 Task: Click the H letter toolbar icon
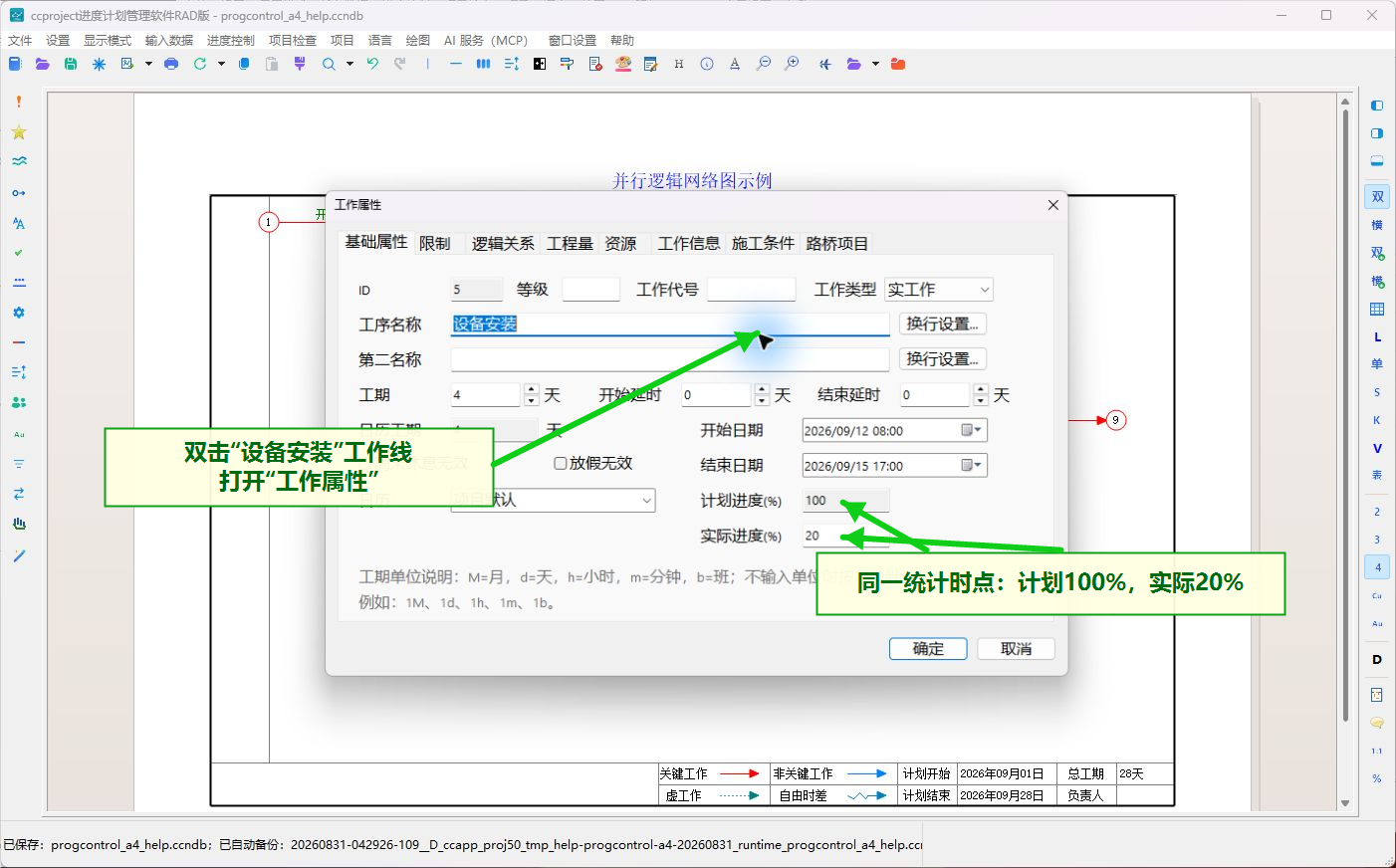pos(679,64)
